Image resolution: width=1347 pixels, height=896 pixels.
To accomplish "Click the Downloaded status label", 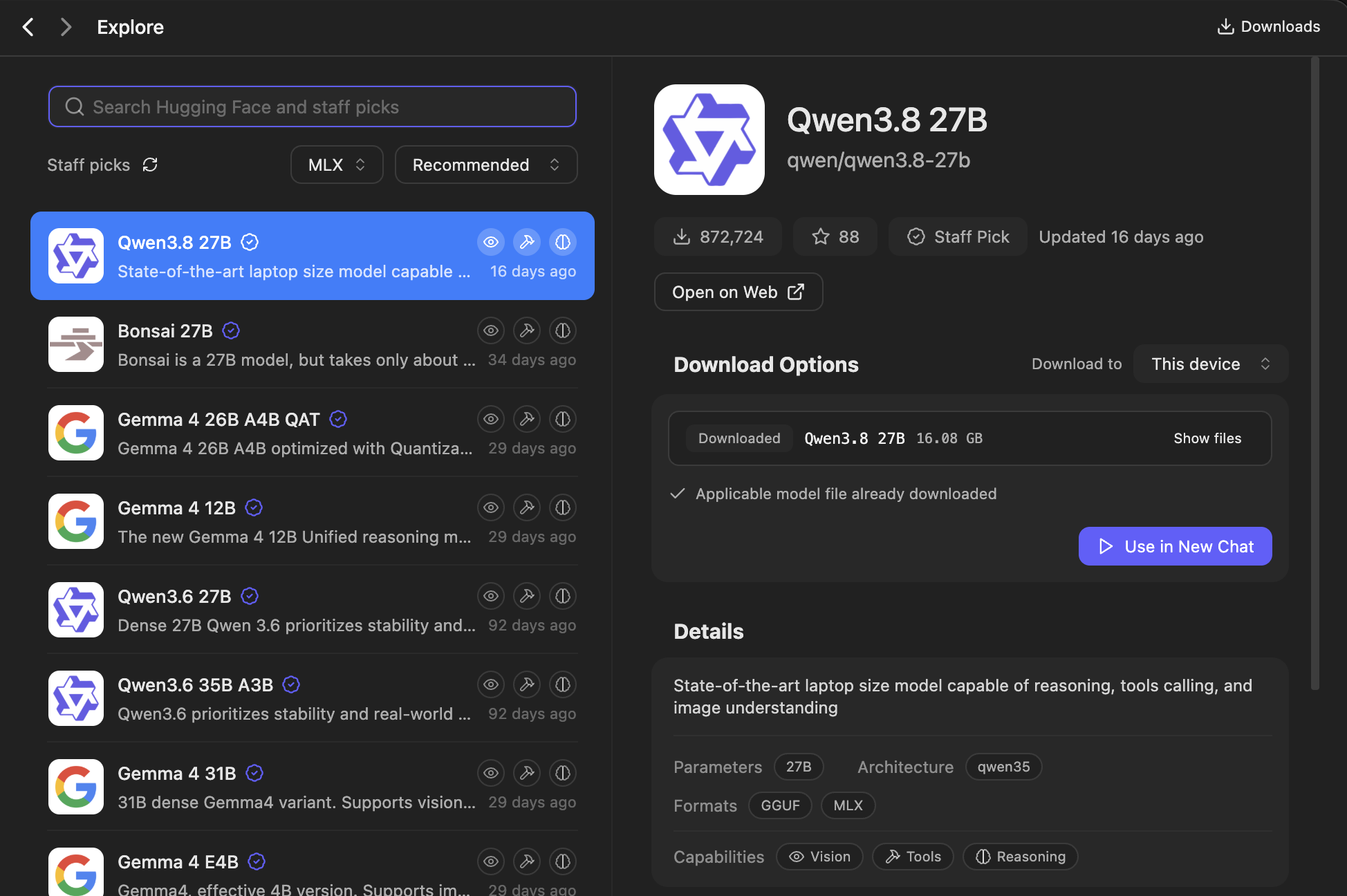I will 739,438.
